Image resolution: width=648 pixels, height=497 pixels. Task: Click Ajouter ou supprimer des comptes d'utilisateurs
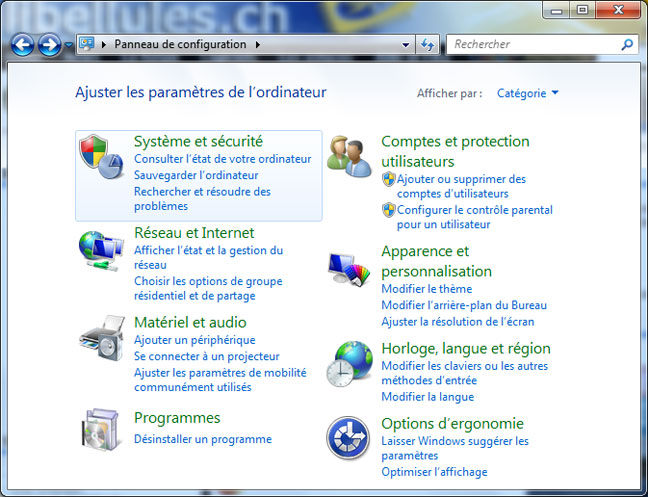pos(461,186)
